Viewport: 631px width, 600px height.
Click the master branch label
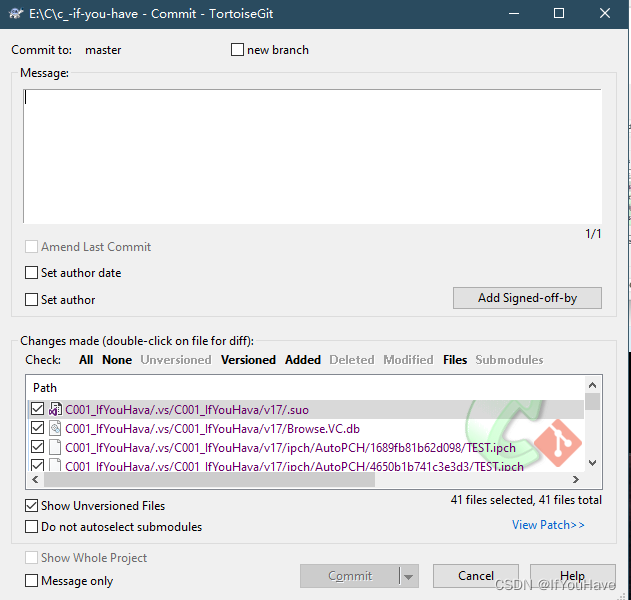tap(103, 50)
